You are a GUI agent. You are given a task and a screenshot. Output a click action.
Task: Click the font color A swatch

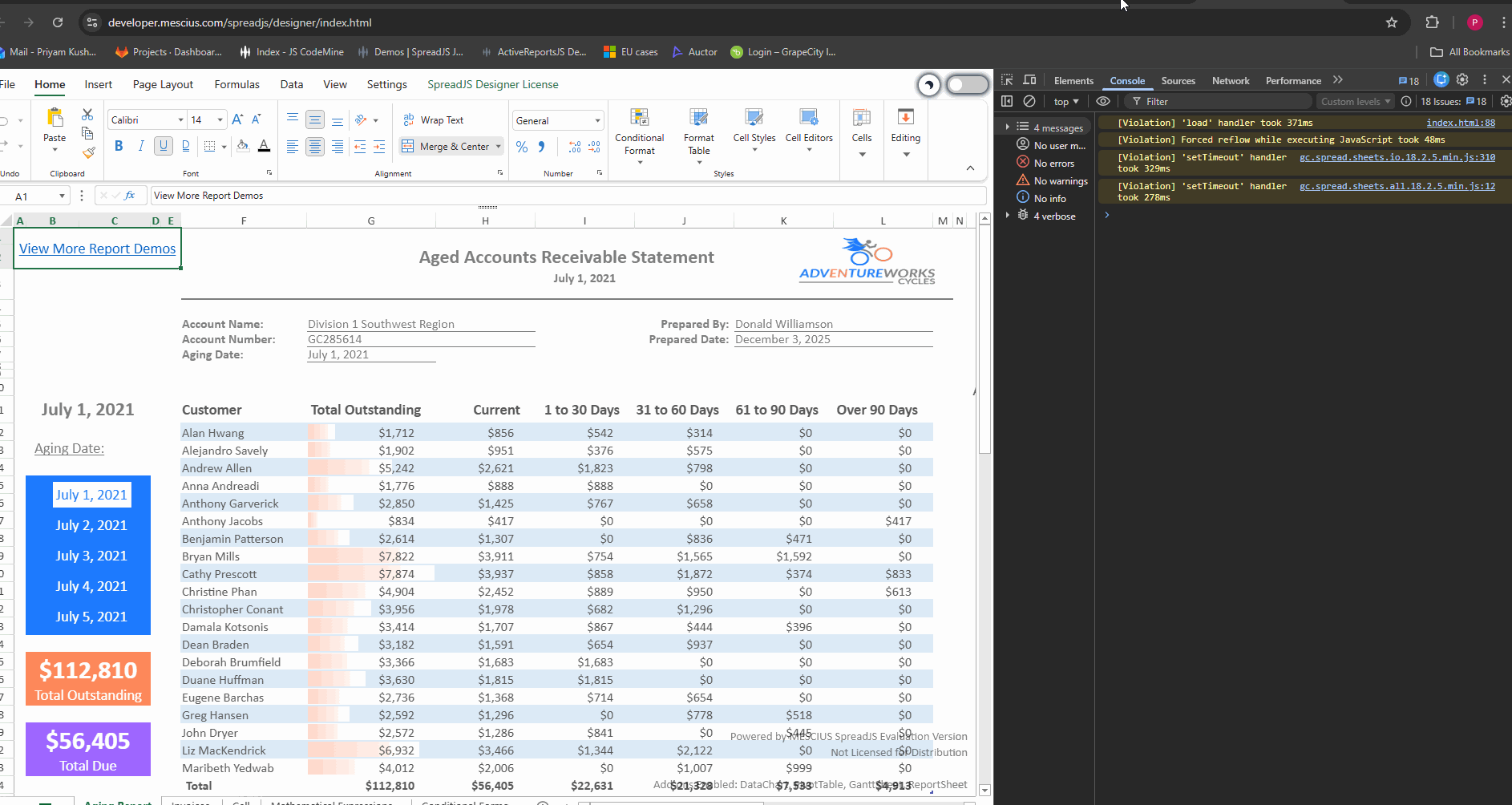pos(264,146)
